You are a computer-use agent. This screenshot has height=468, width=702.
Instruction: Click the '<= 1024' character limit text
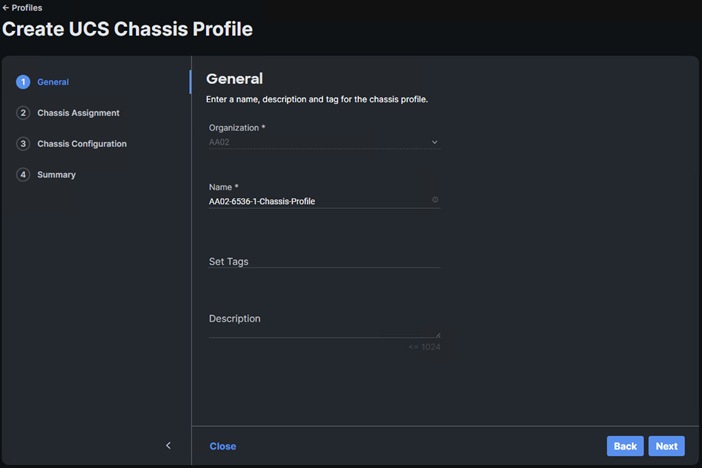point(424,347)
